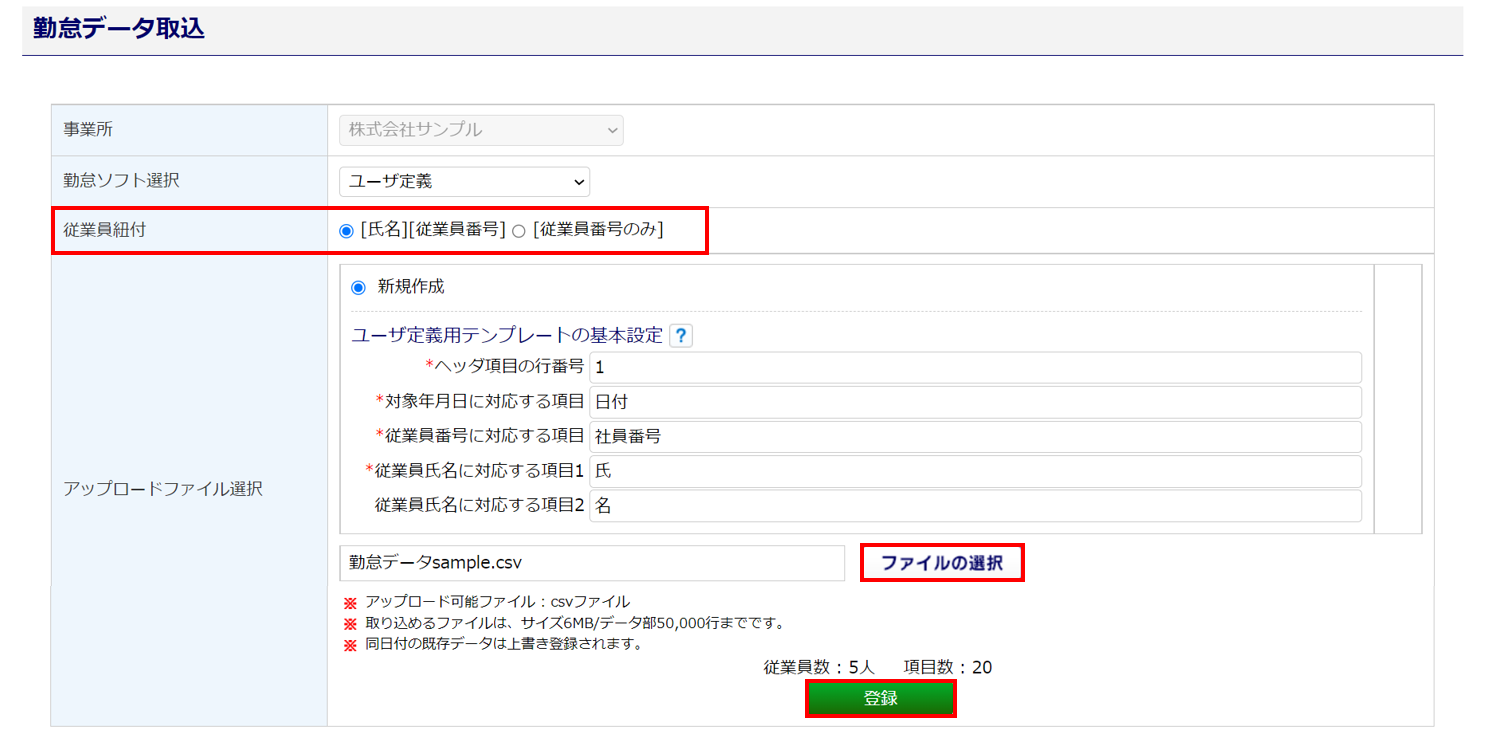Screen dimensions: 1499x736
Task: Focus the ヘッダ項目の行番号 input field
Action: coord(975,368)
